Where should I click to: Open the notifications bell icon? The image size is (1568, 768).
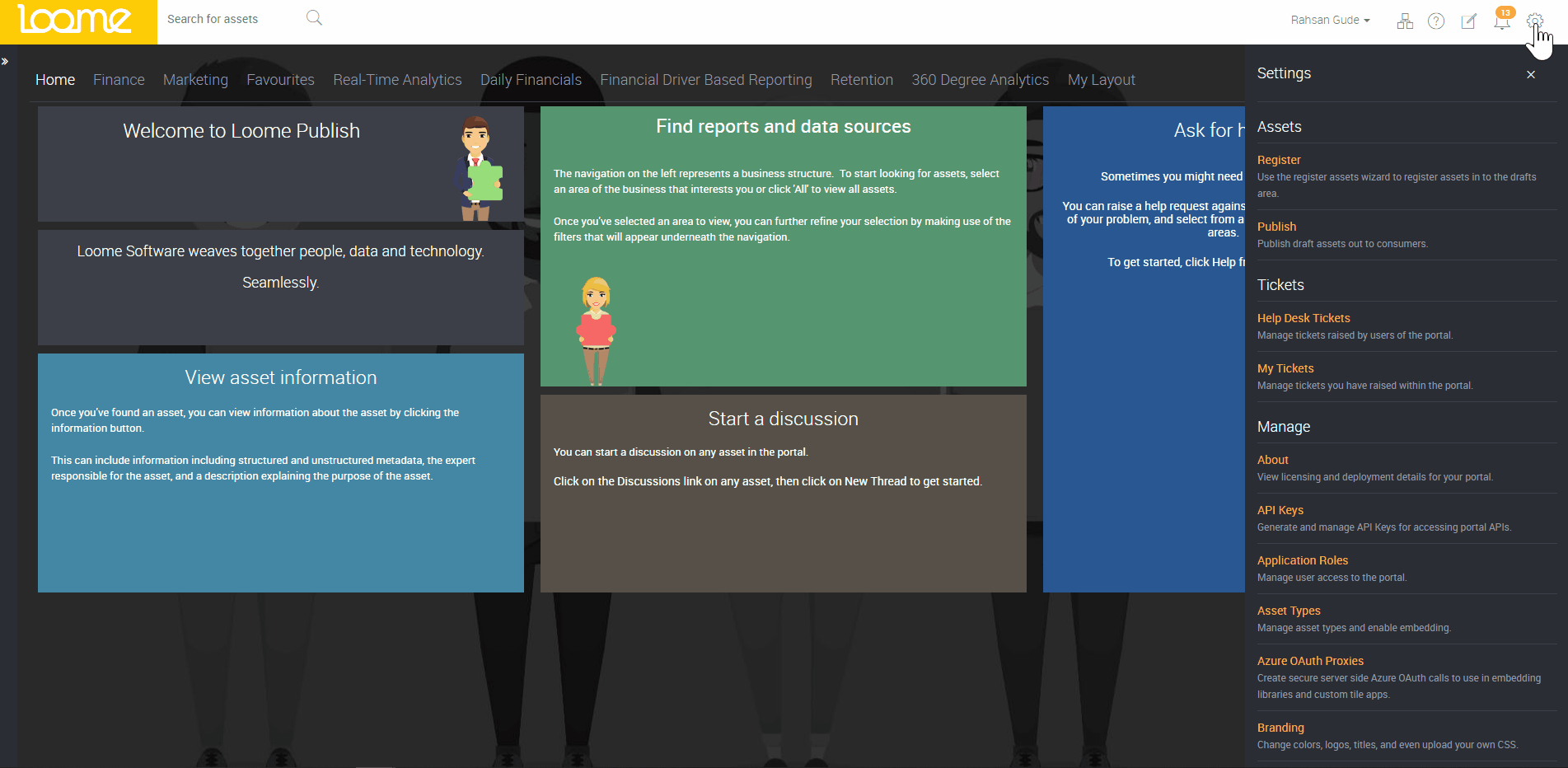[x=1501, y=22]
